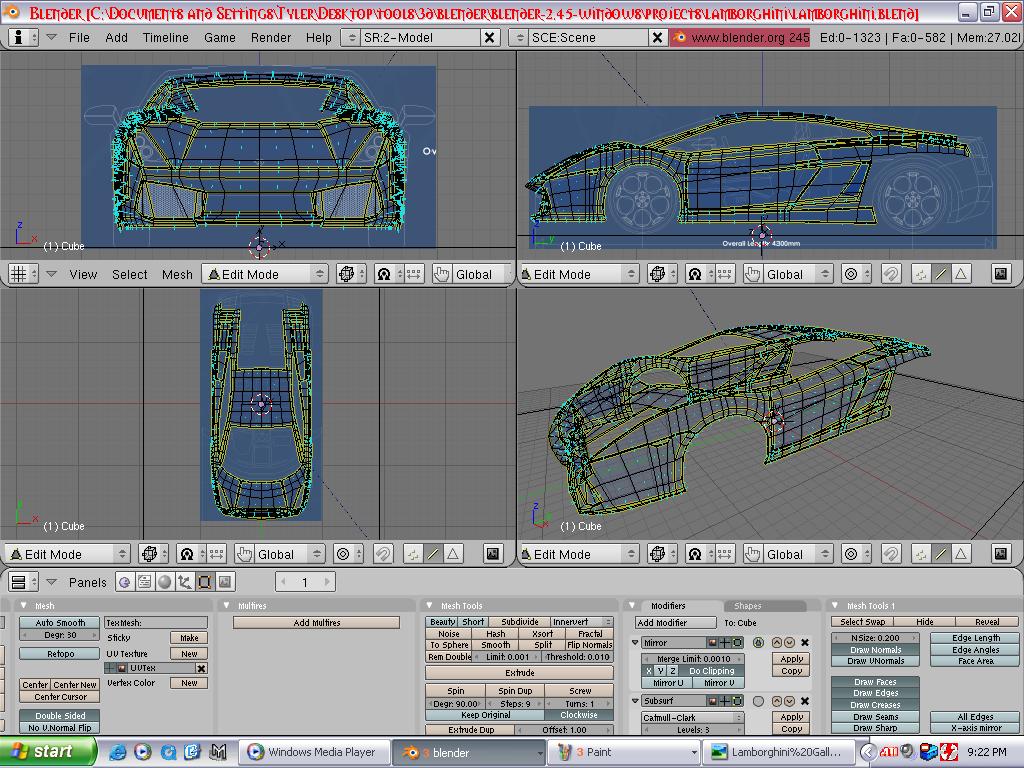Apply the Mirror modifier

(x=792, y=659)
